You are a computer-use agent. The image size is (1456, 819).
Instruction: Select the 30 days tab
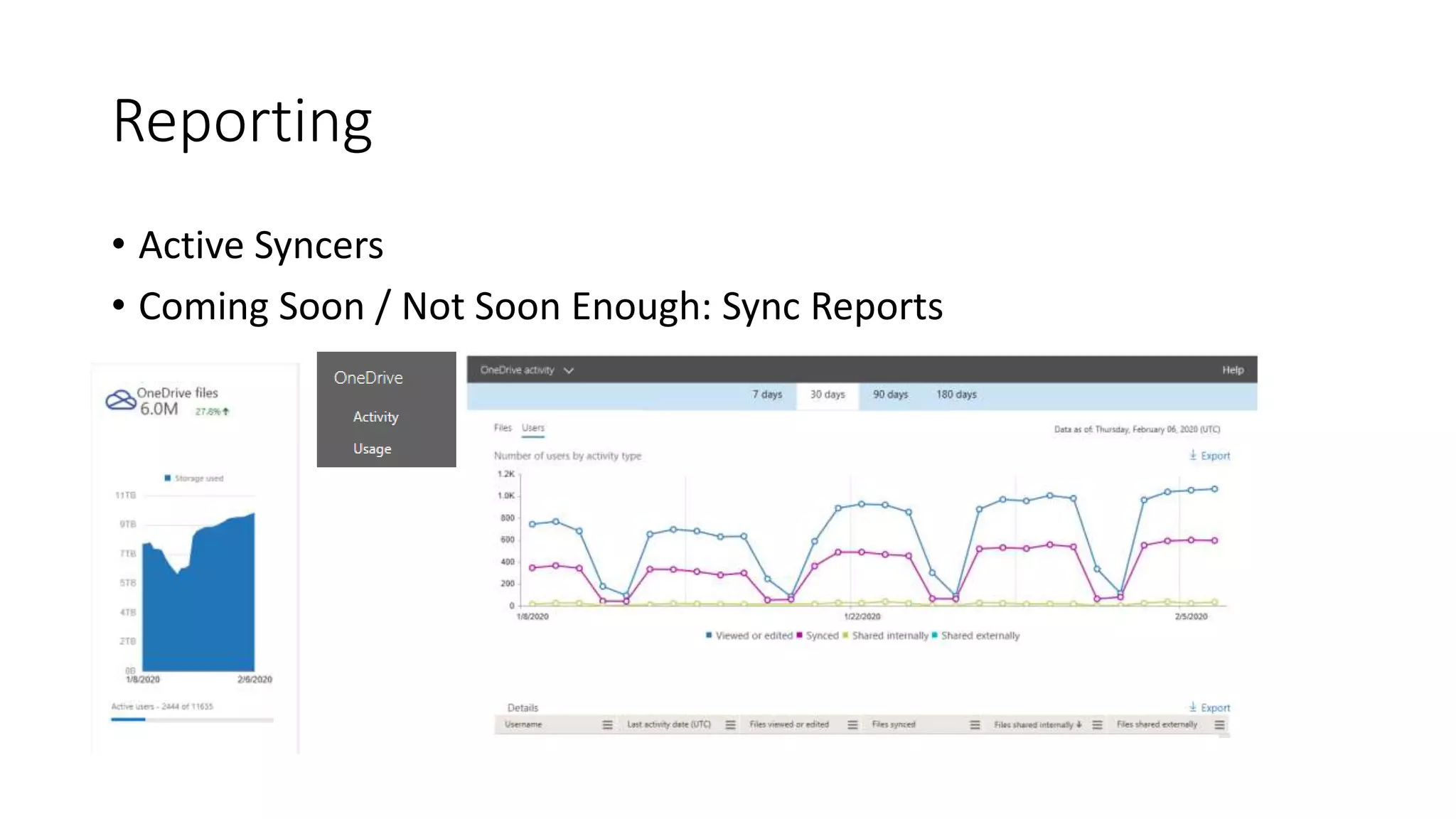point(828,395)
